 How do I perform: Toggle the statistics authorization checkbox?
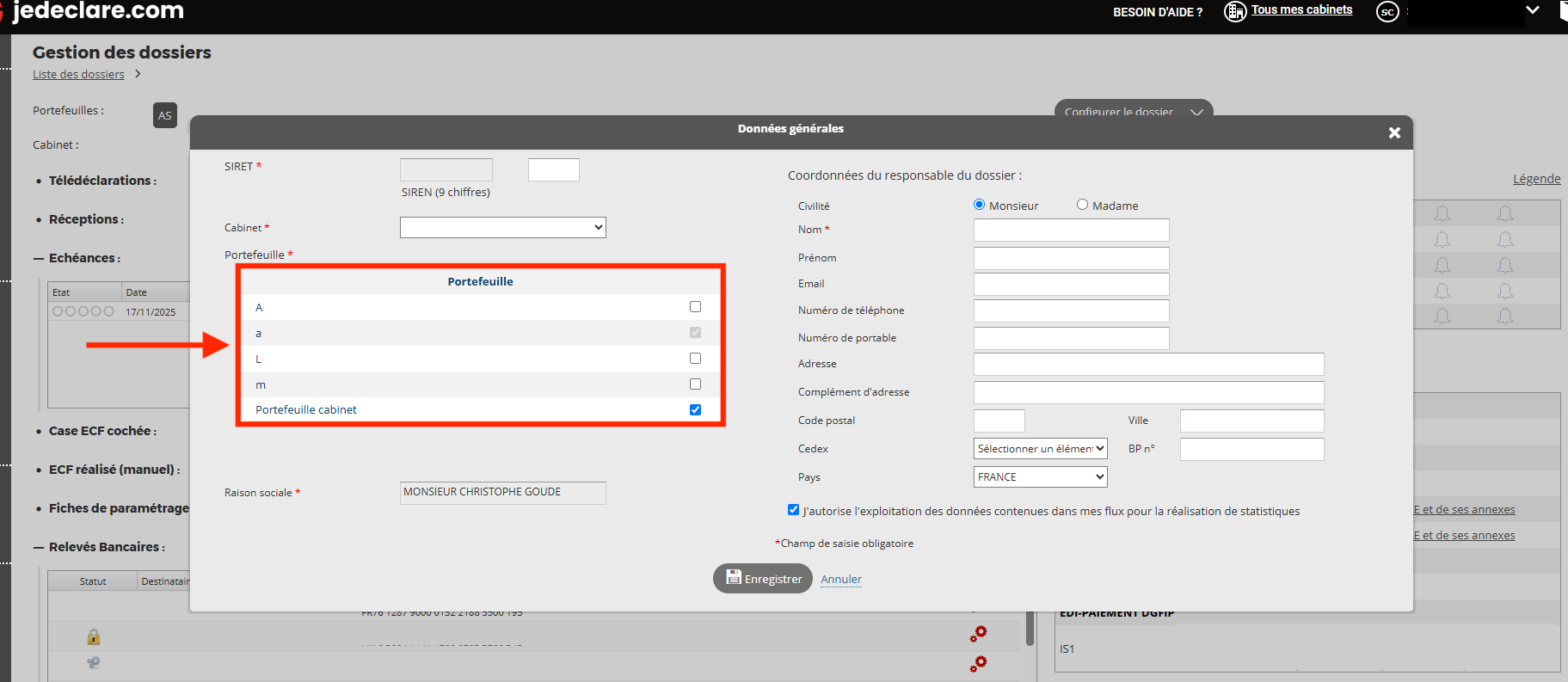click(x=793, y=510)
